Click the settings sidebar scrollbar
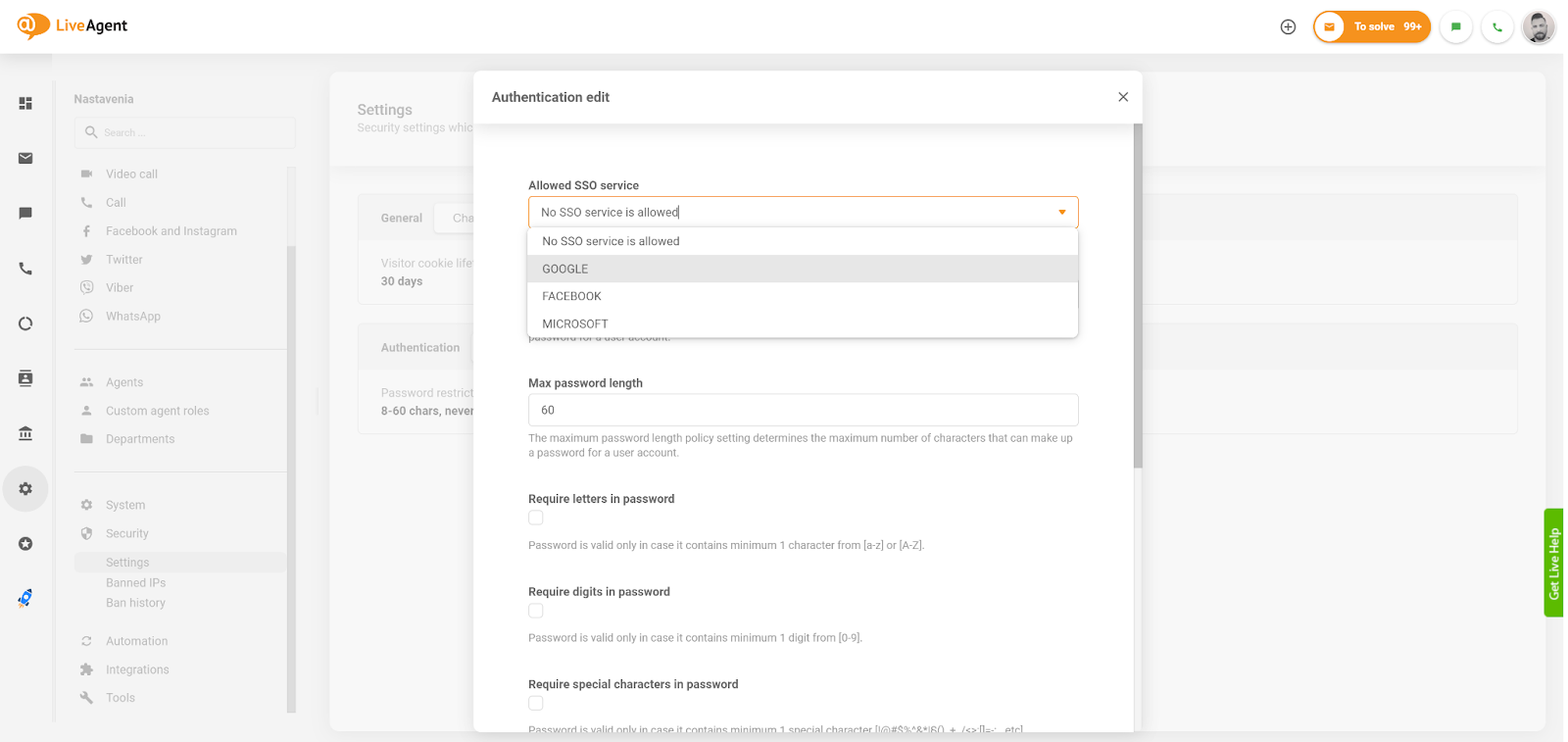This screenshot has width=1568, height=742. pyautogui.click(x=291, y=478)
